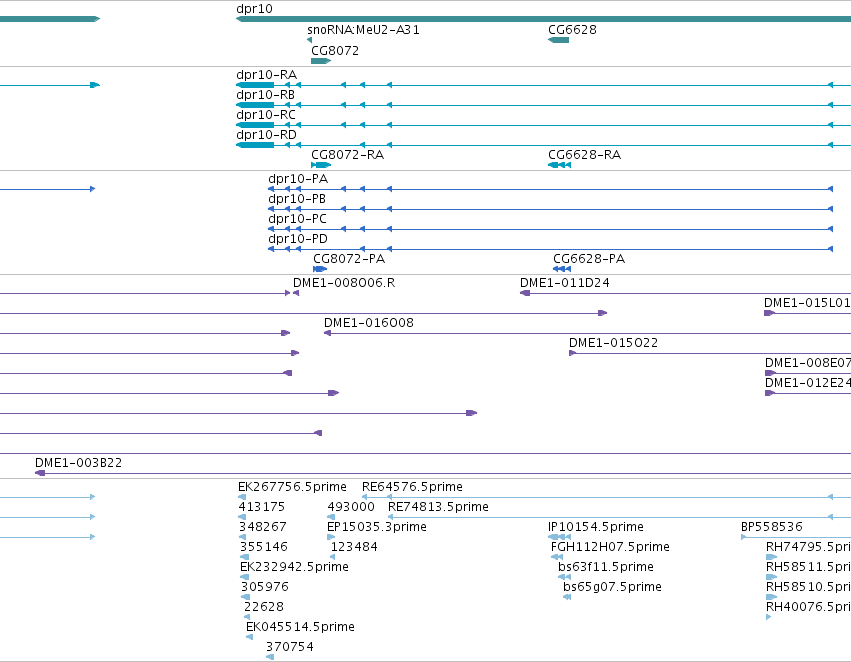Select the BP558536 EST label

pyautogui.click(x=772, y=527)
